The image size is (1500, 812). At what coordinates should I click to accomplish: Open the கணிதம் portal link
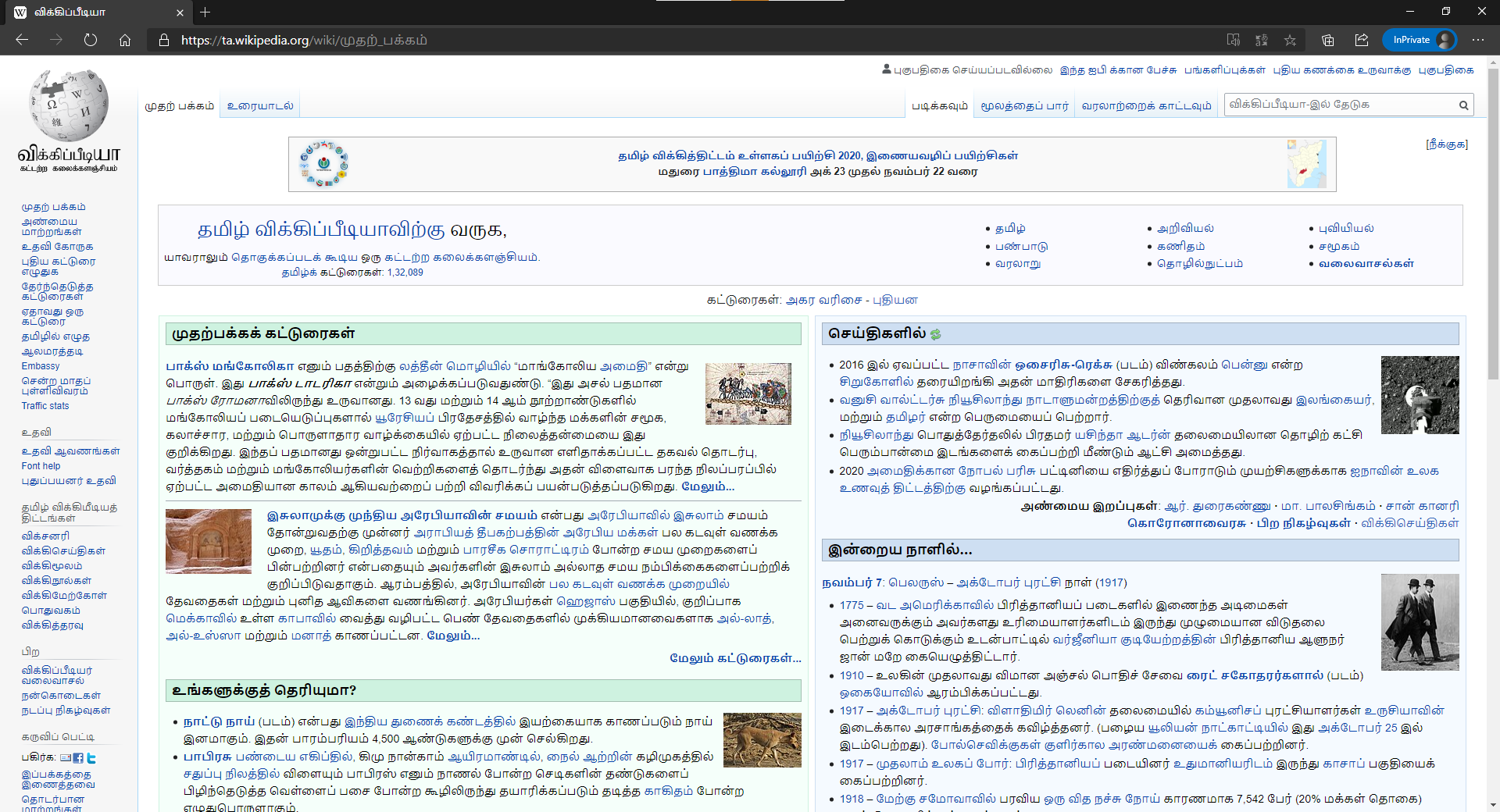(x=1180, y=246)
